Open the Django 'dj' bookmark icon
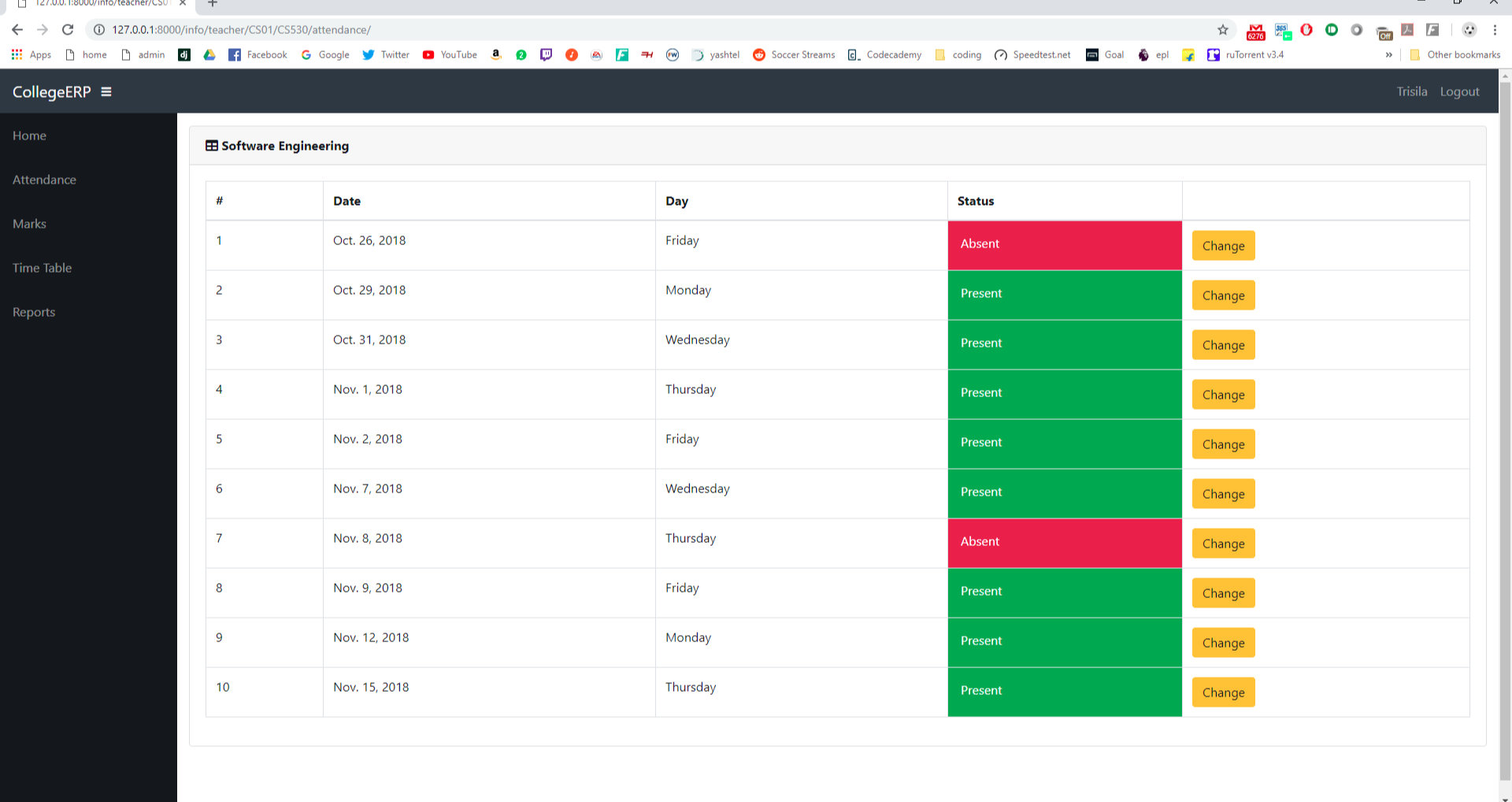 point(184,54)
